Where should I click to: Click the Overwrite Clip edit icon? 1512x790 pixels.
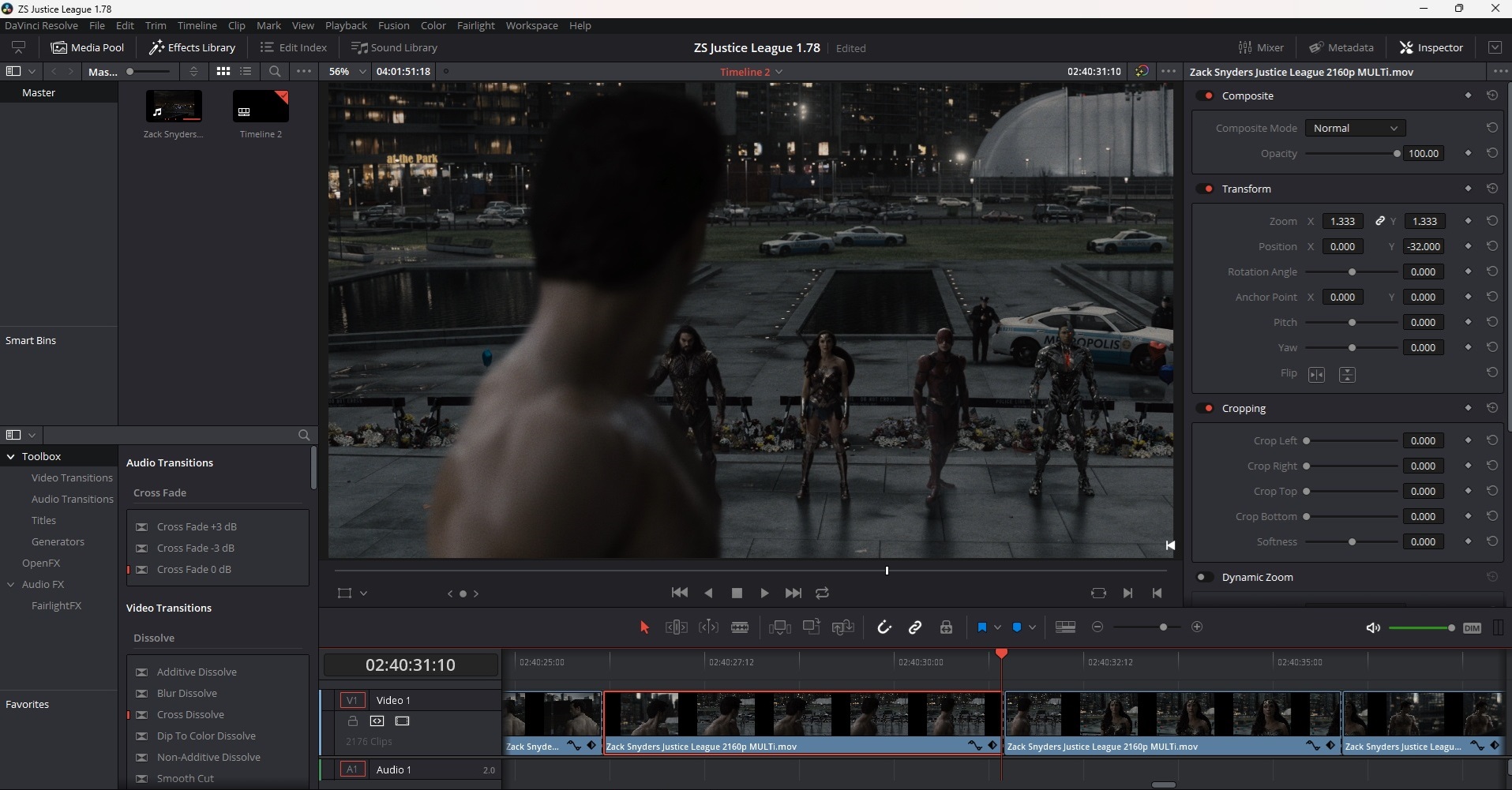point(811,627)
